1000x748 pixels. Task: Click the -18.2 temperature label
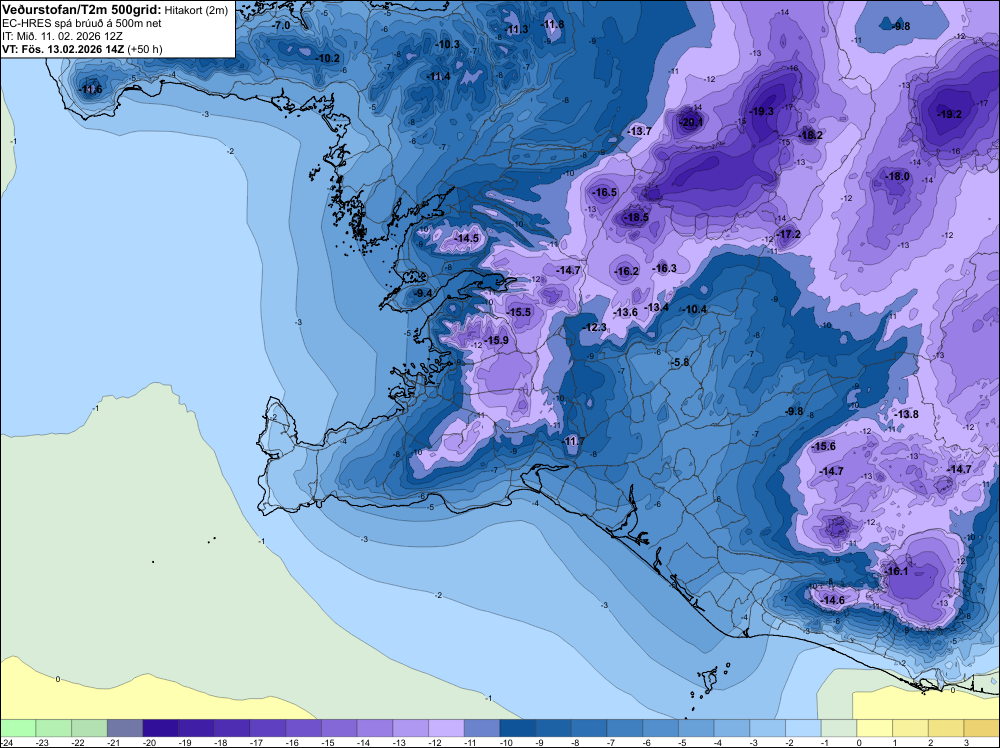(811, 135)
